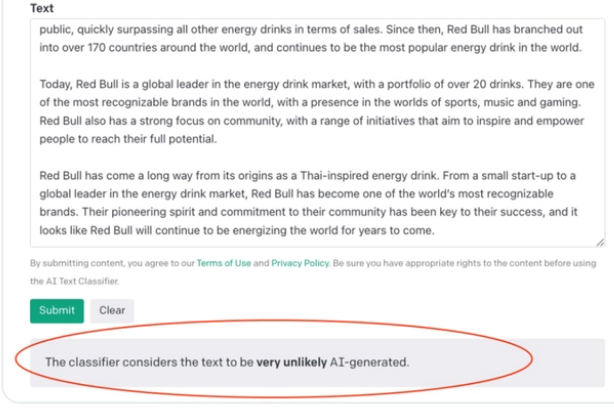
Task: Click the word "AI-generated" in the result
Action: [x=368, y=363]
